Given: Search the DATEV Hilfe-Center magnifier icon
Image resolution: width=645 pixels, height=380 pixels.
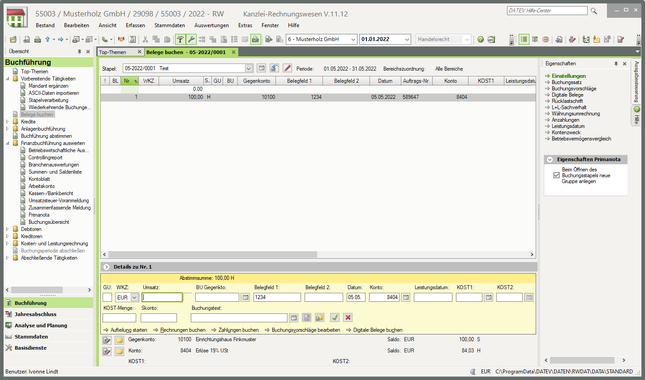Looking at the screenshot, I should click(x=594, y=11).
